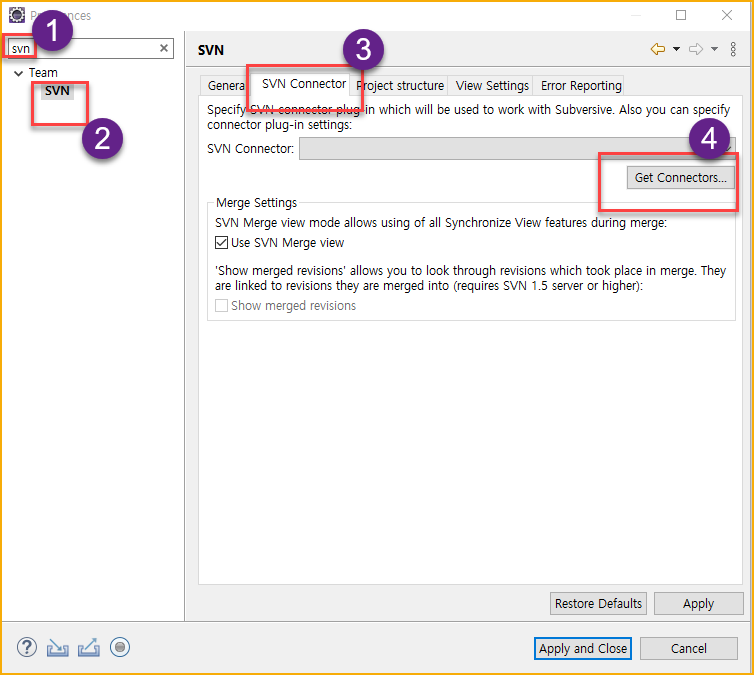Collapse the Team tree node

pos(18,73)
